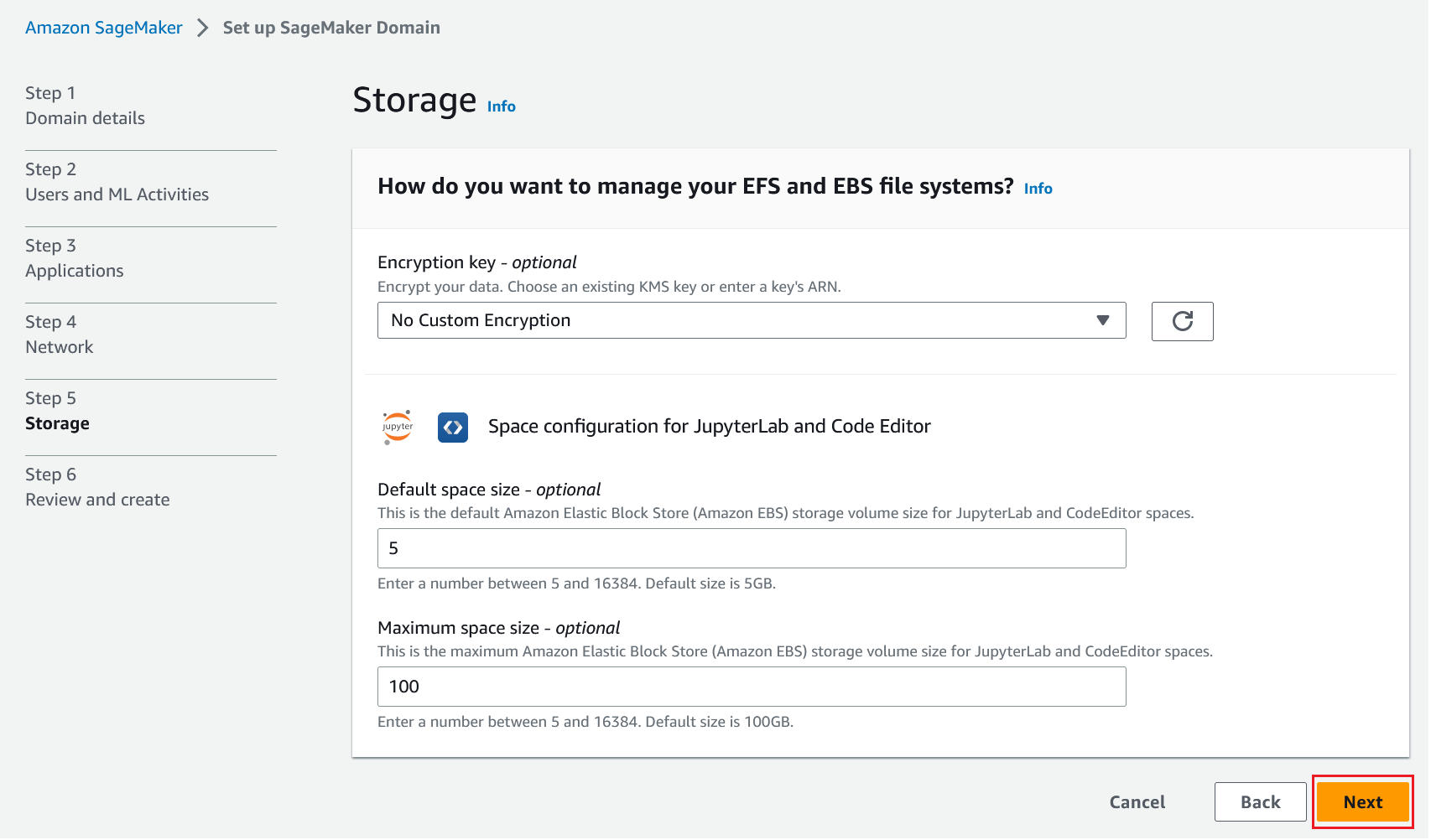Click the Jupyter logo icon

(x=398, y=427)
